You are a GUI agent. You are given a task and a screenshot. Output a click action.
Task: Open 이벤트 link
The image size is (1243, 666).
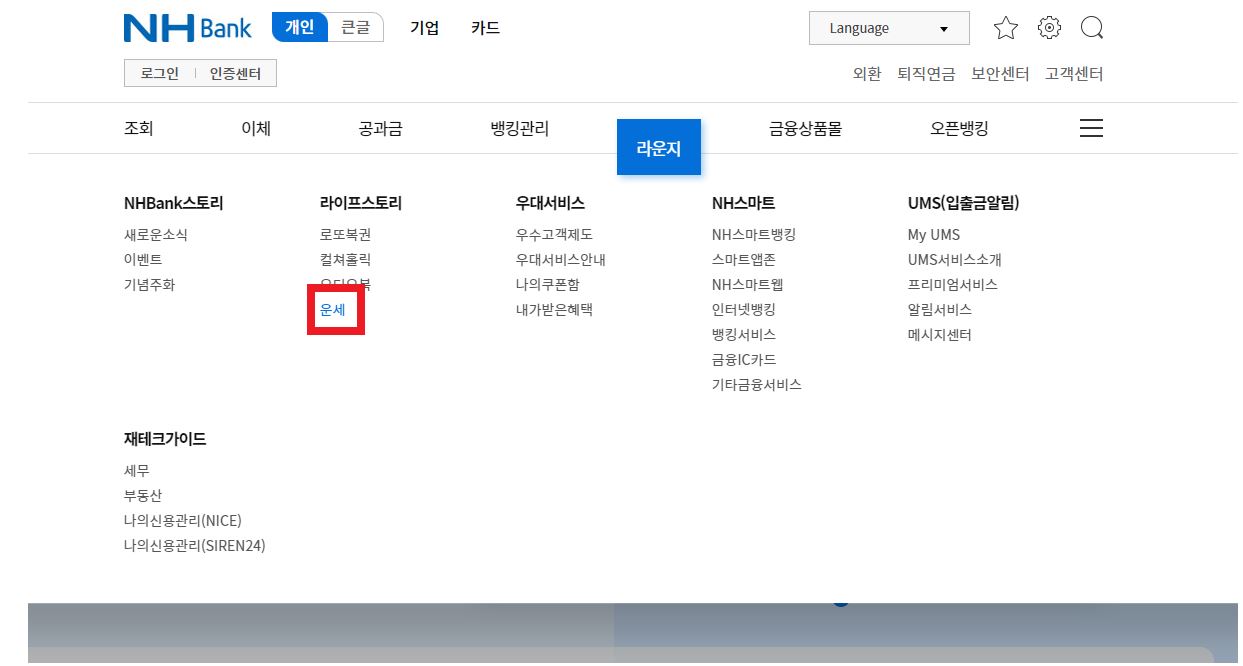pos(143,260)
